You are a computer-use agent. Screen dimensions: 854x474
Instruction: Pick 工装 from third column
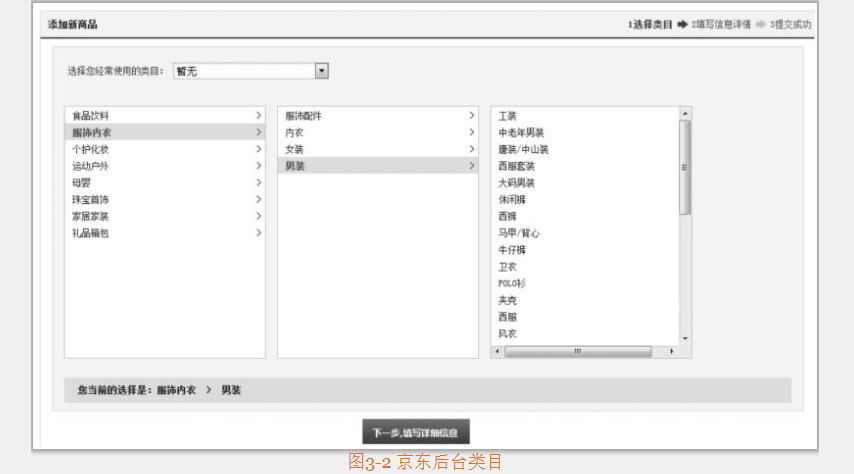pos(507,116)
